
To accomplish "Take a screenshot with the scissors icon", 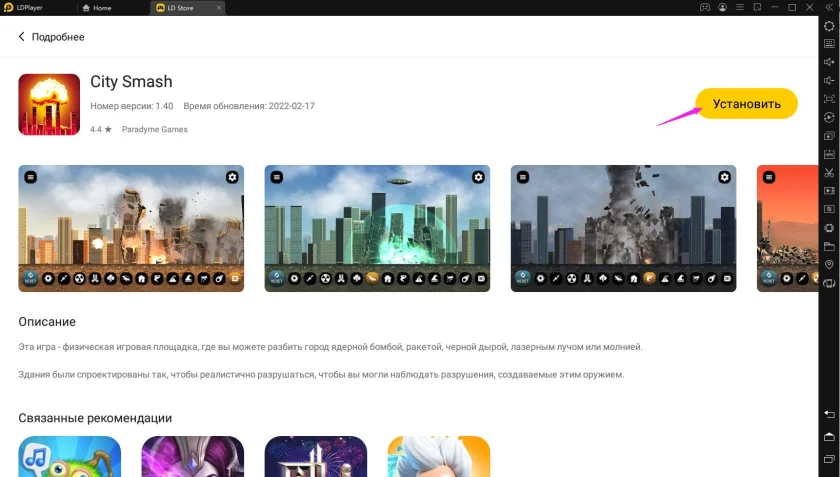I will tap(829, 173).
